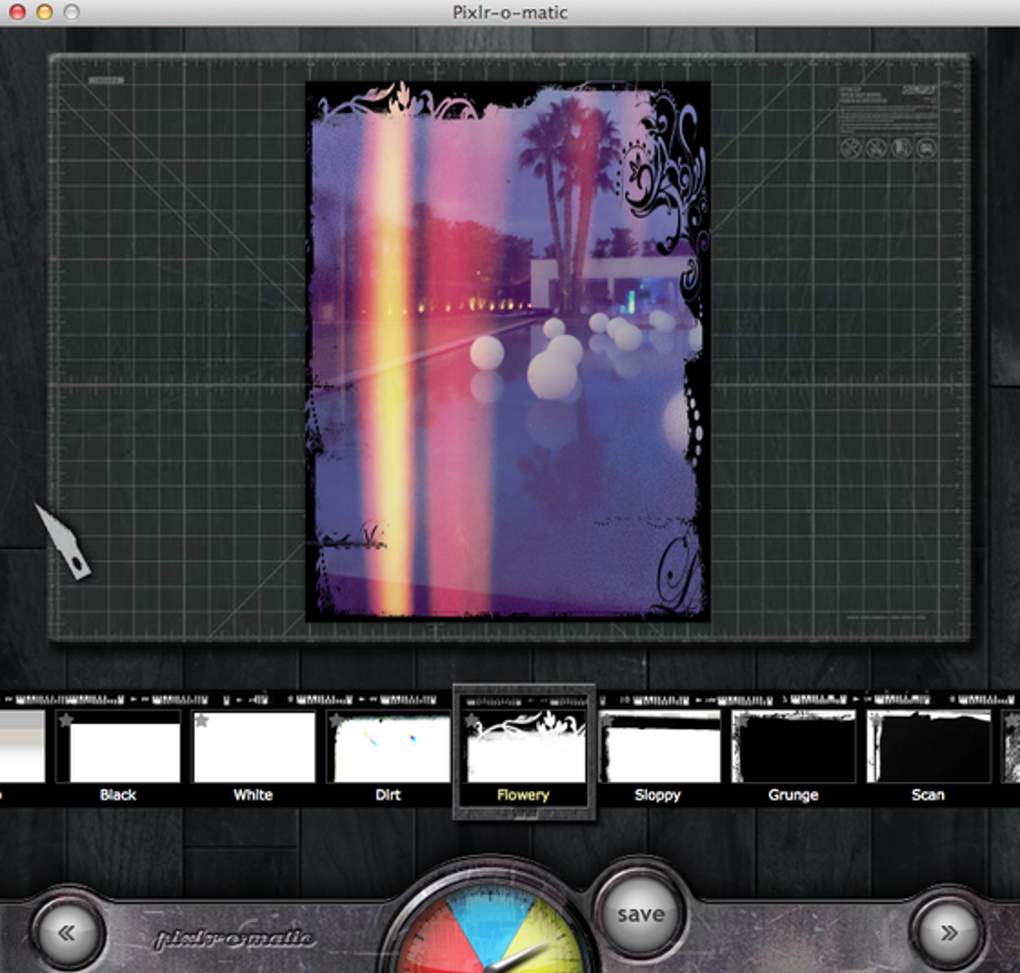Click the 'Dirt' frame label

click(388, 795)
